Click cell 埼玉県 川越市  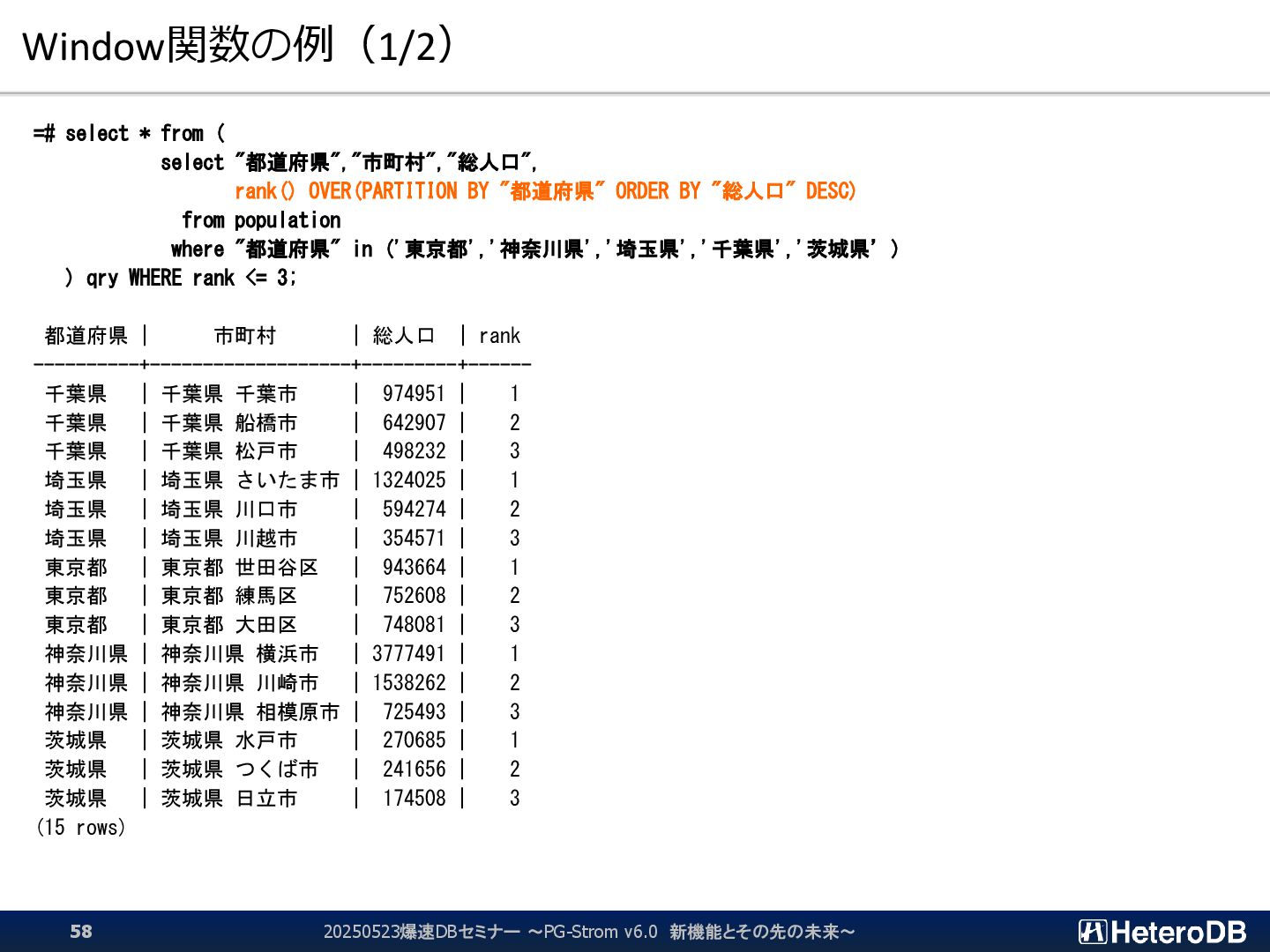pyautogui.click(x=229, y=539)
